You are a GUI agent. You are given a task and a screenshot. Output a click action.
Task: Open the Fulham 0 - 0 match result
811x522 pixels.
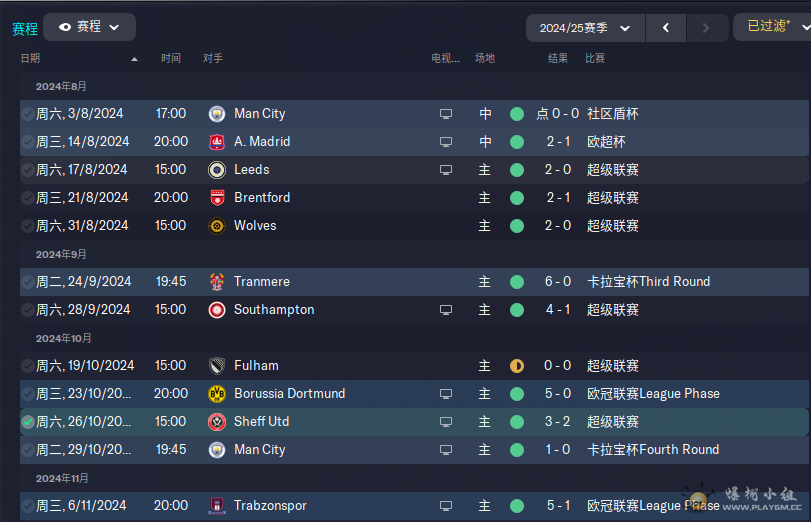click(558, 366)
